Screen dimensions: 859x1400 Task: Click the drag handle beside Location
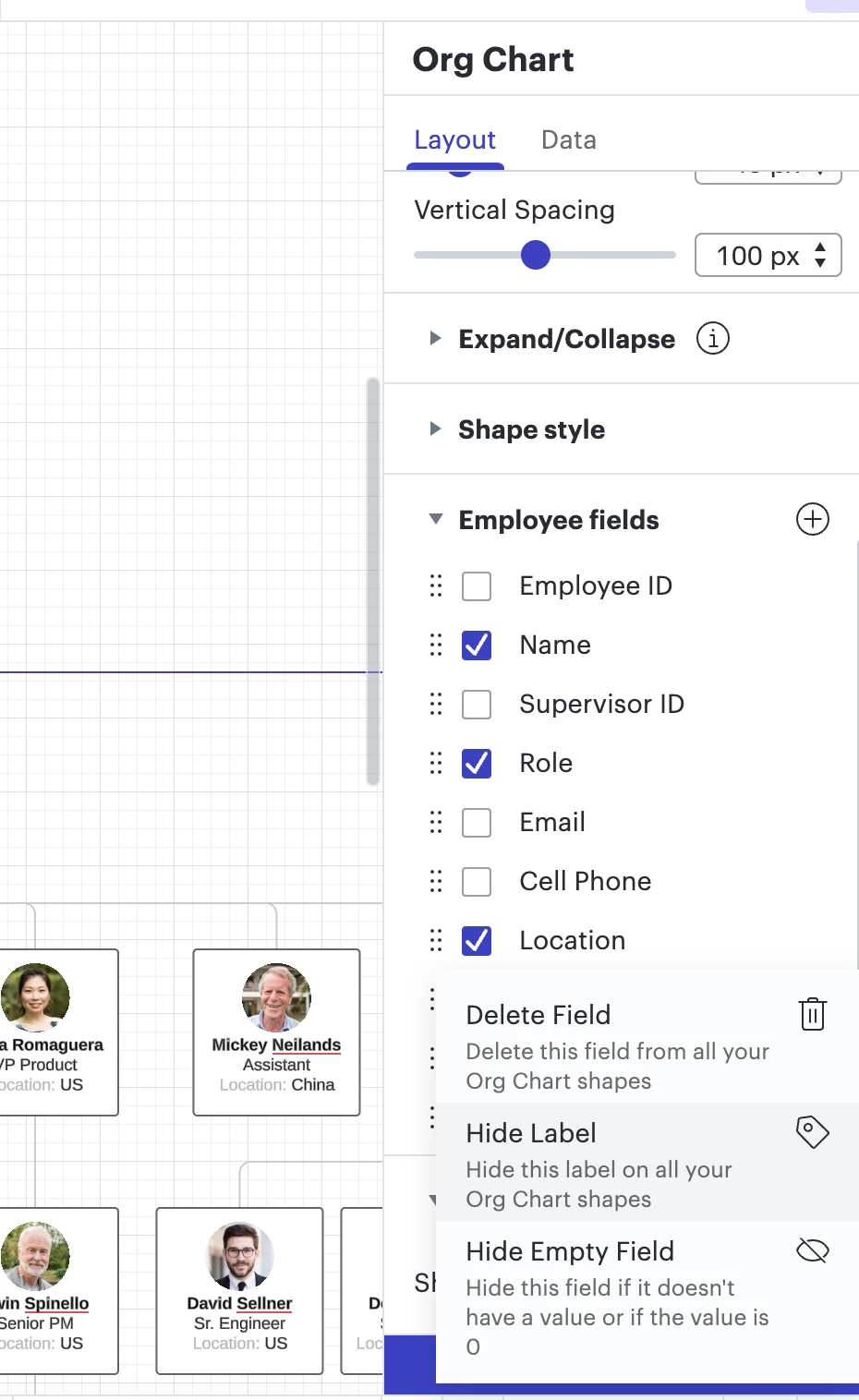pos(435,940)
